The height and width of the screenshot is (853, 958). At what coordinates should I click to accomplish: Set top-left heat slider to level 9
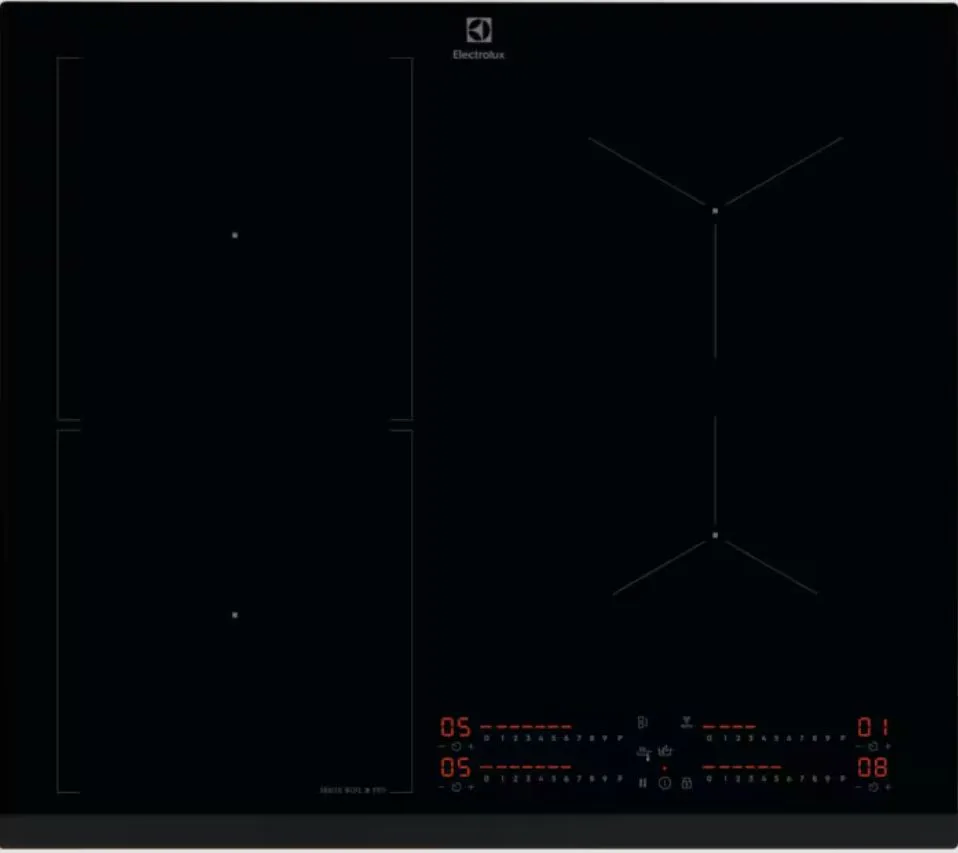606,737
